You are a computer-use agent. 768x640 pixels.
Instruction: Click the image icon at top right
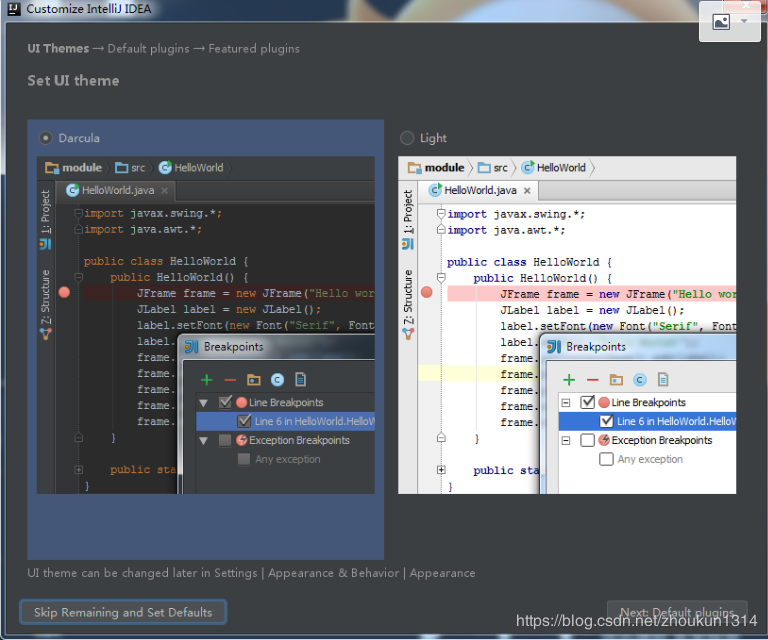[x=721, y=22]
